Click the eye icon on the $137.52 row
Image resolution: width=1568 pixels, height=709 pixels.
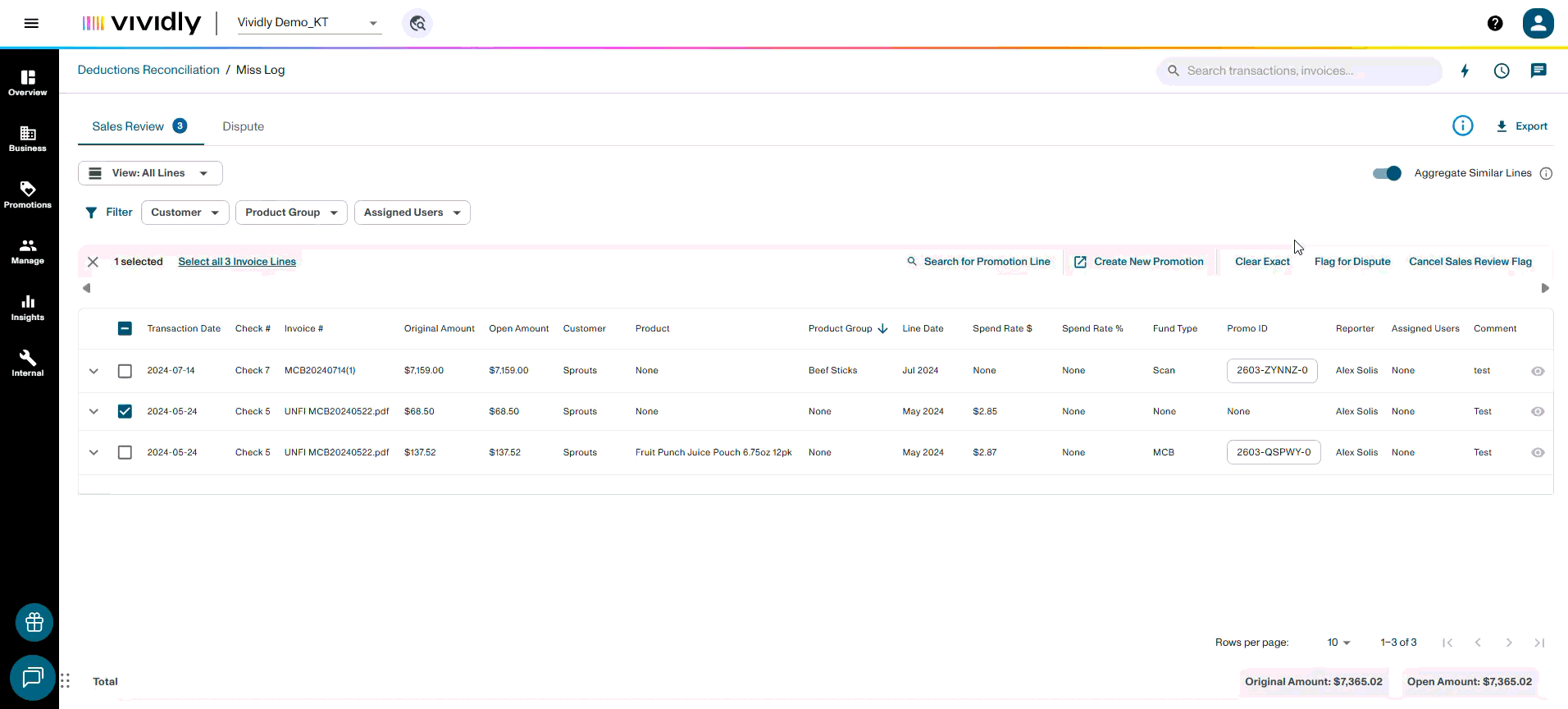[1538, 452]
